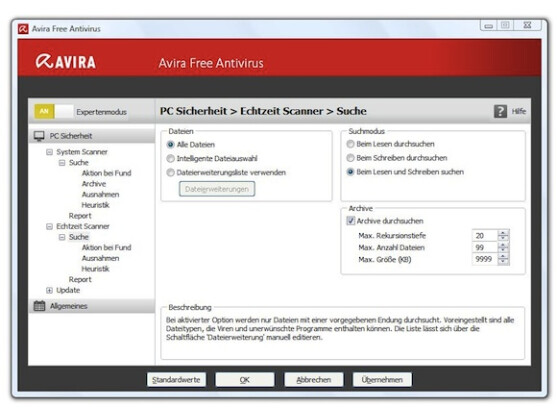Select Aktion bei Fund under System Scanner

(106, 173)
